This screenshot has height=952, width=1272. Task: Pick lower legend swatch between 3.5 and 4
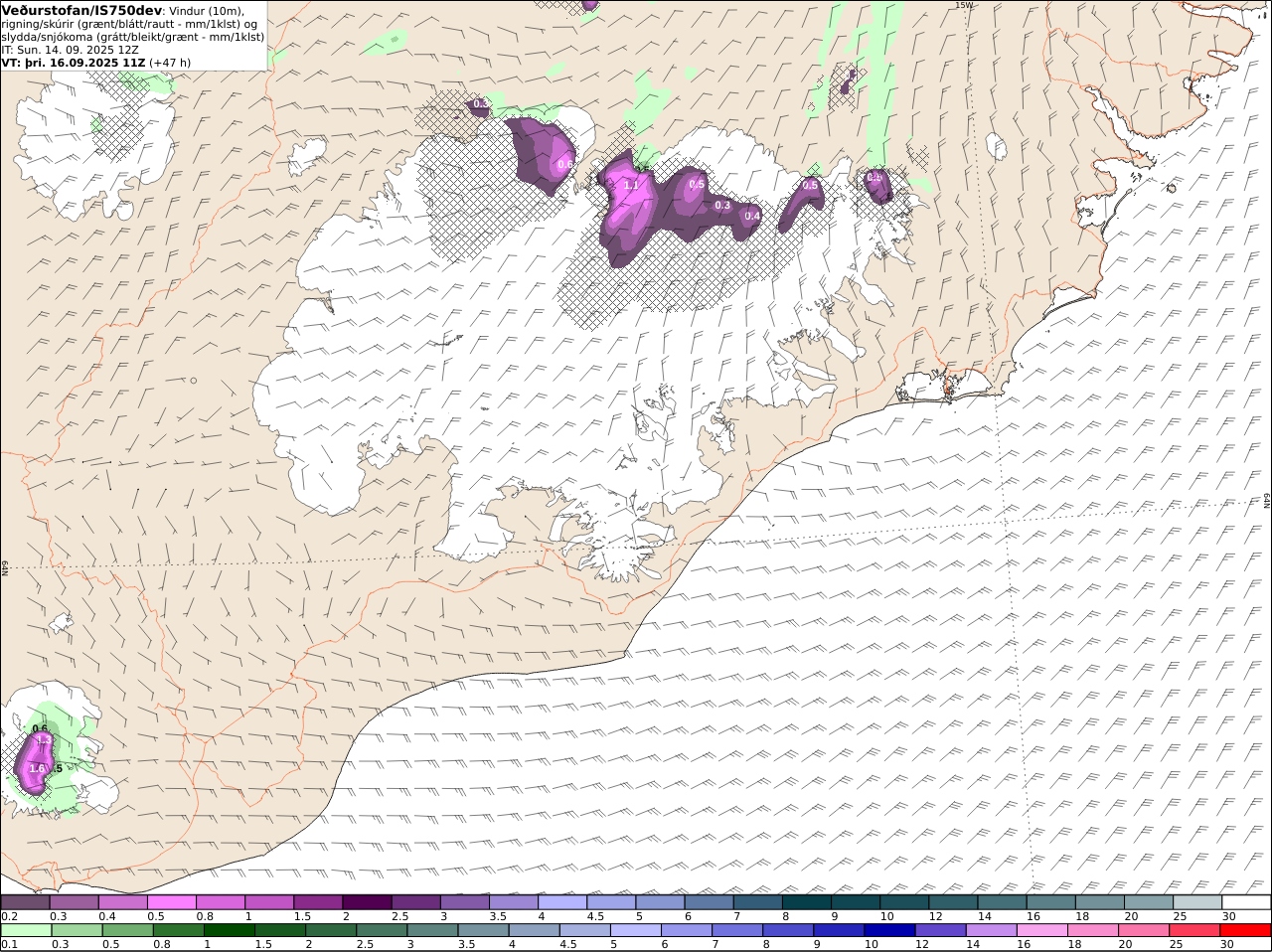pos(485,931)
